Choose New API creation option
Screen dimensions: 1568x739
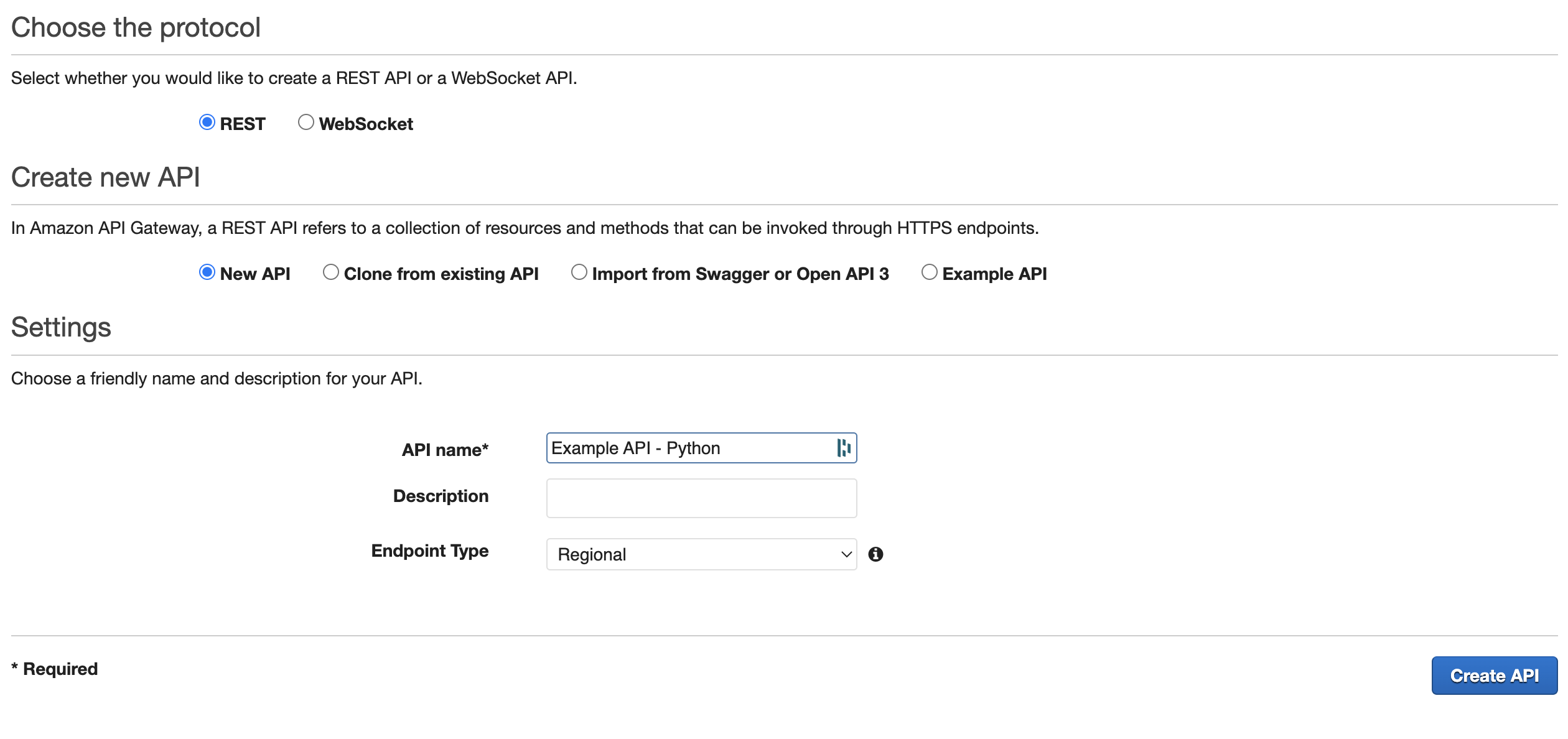point(207,272)
